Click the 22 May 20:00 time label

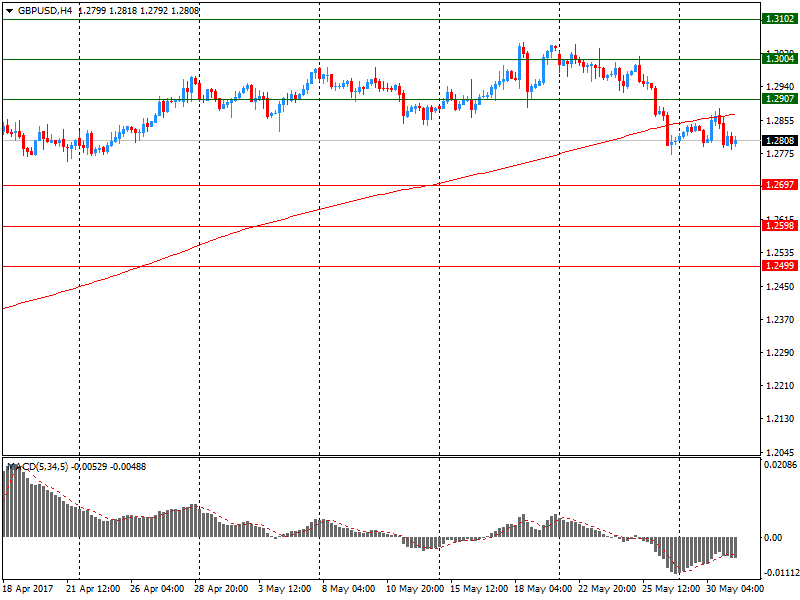click(607, 589)
